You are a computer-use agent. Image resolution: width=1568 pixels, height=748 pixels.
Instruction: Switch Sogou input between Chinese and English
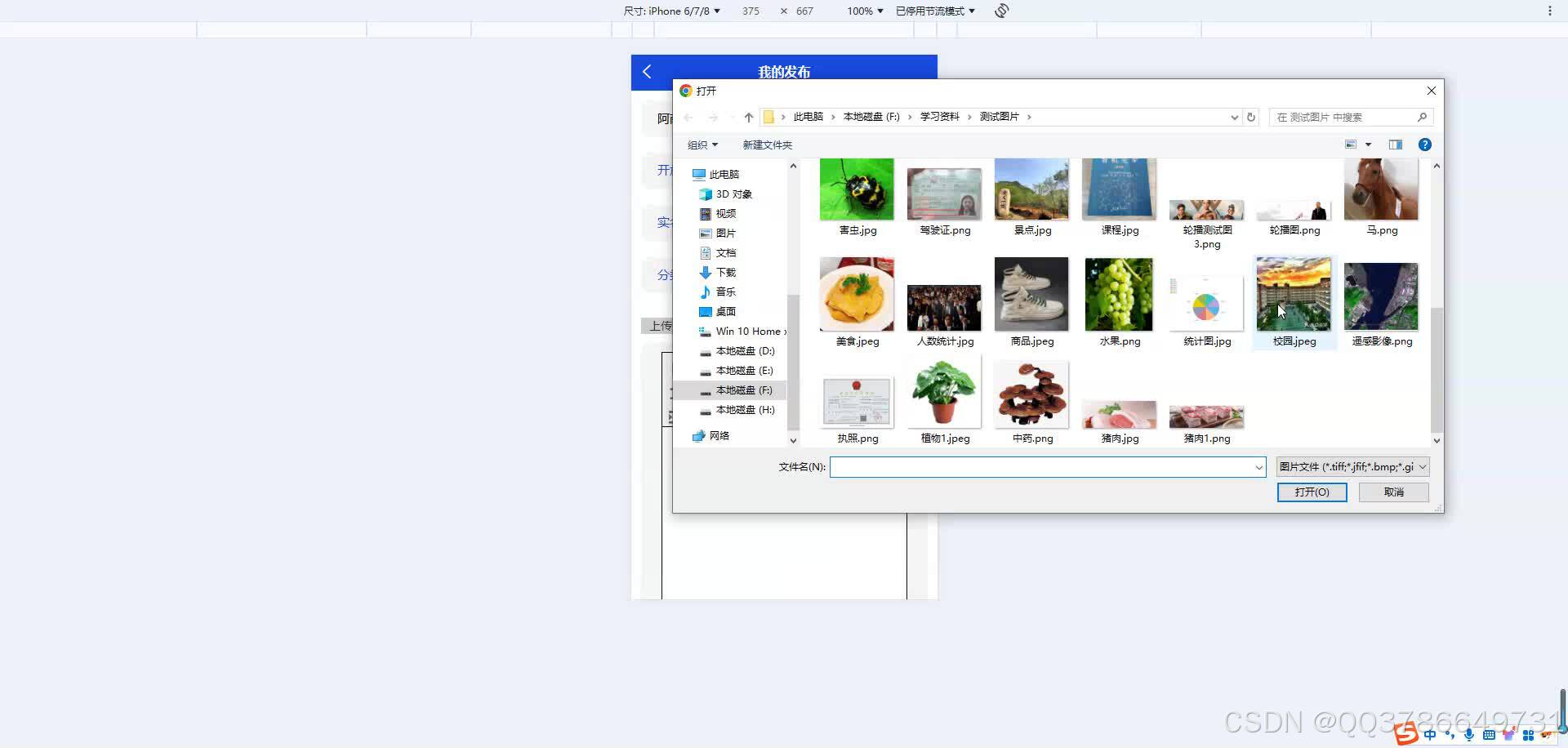pos(1429,733)
